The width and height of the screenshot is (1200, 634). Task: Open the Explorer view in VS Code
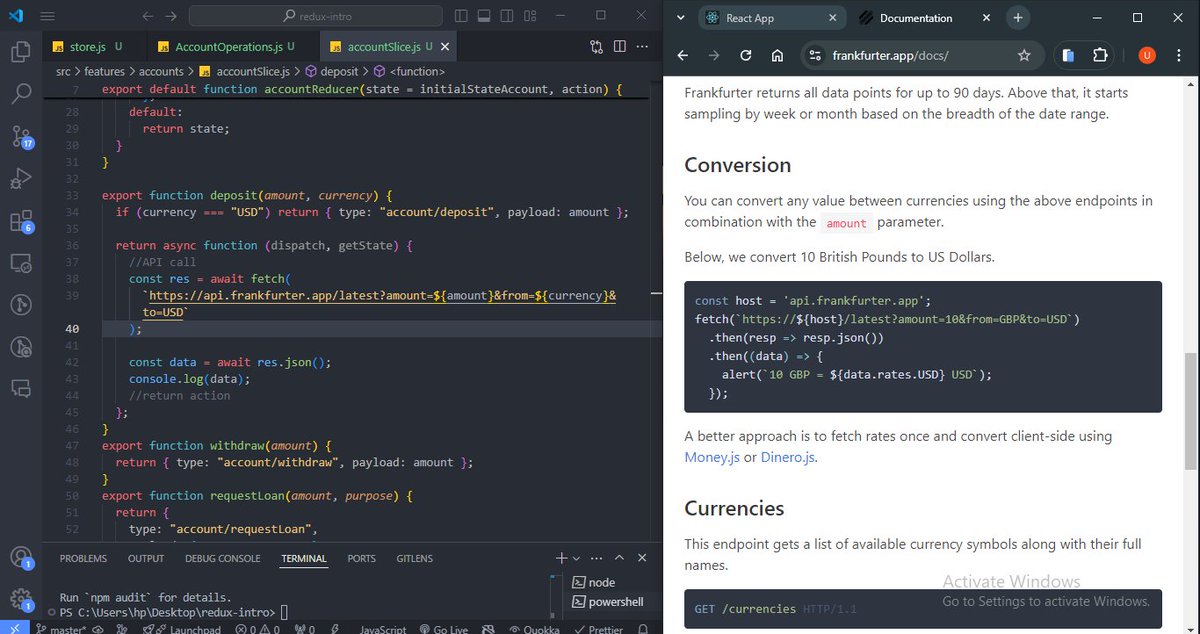(20, 53)
